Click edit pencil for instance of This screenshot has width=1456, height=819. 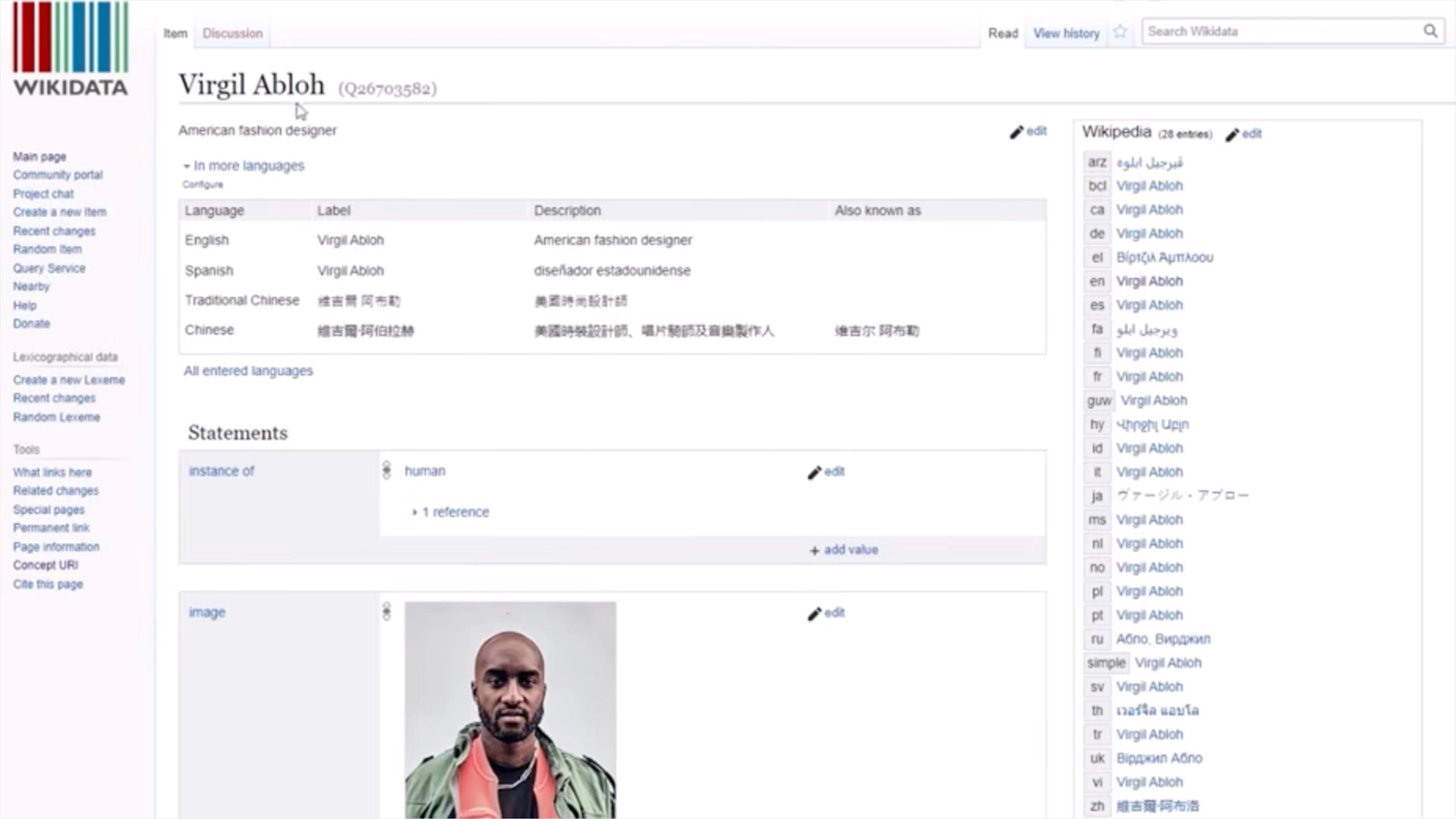click(x=814, y=472)
